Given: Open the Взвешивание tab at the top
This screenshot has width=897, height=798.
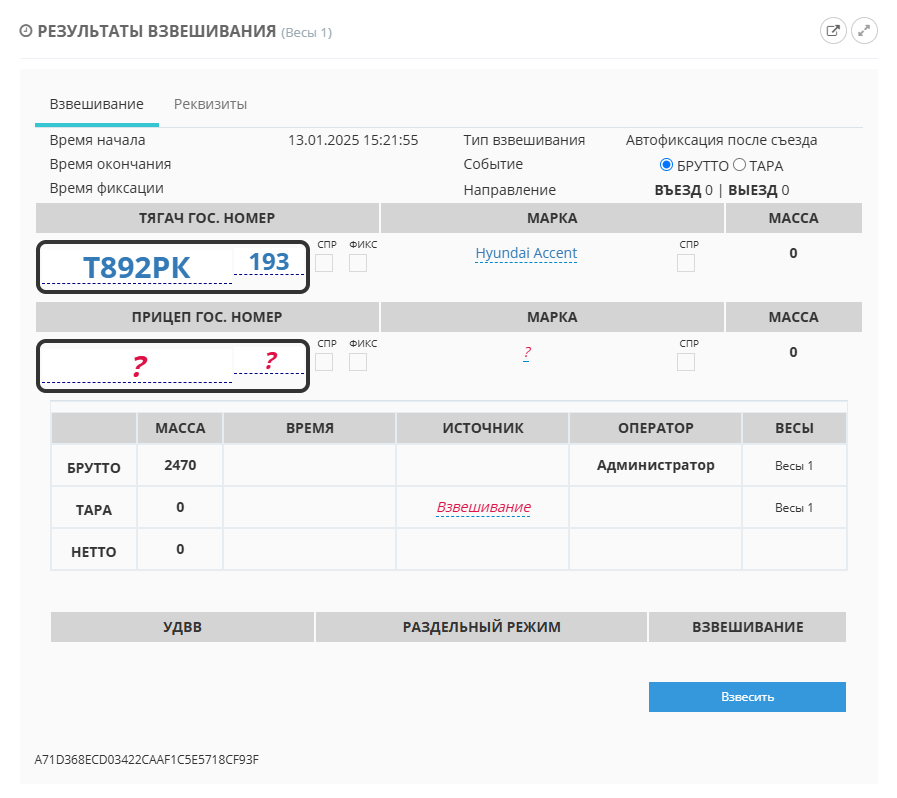Looking at the screenshot, I should pos(96,104).
